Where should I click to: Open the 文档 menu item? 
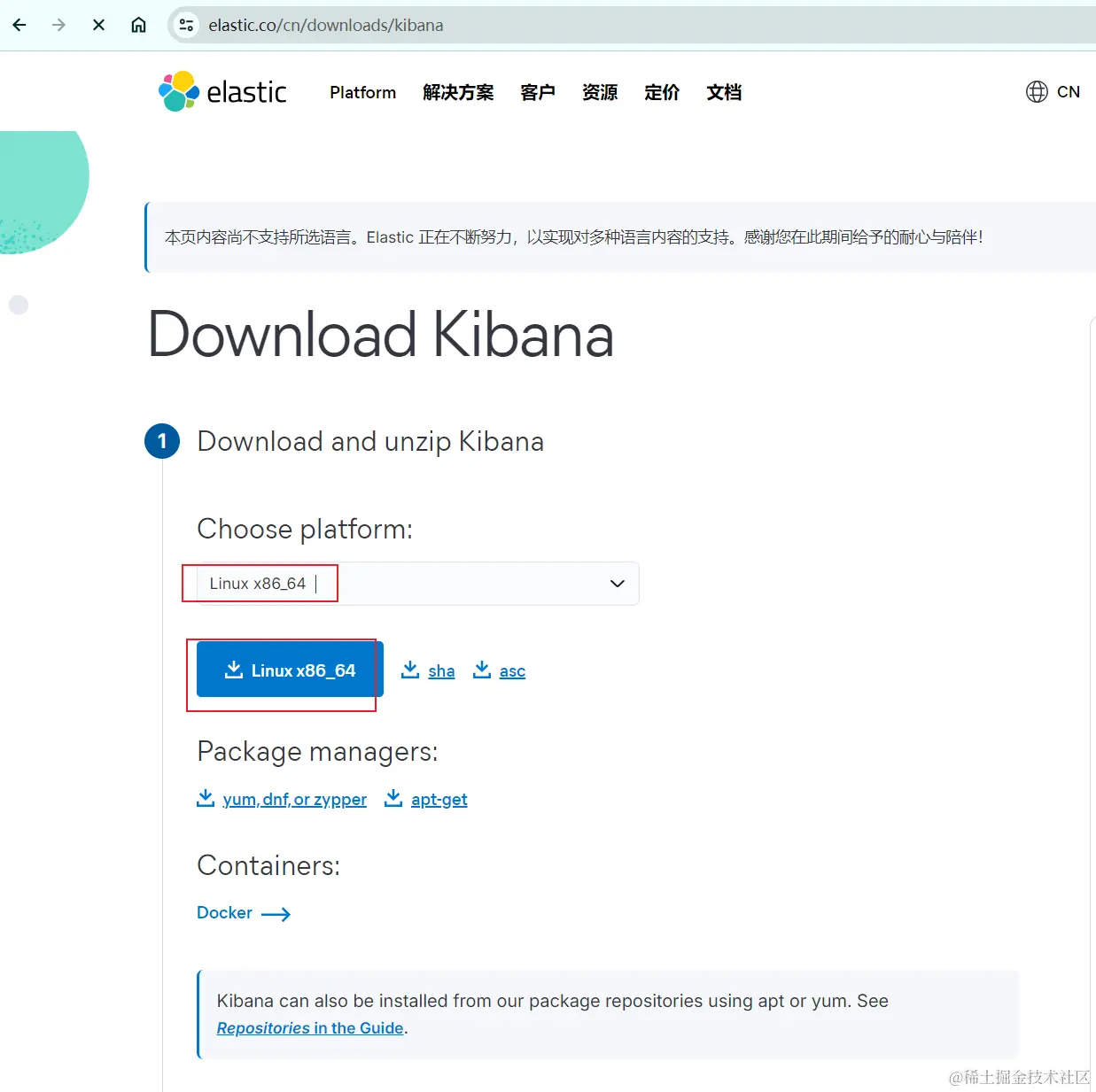click(724, 92)
